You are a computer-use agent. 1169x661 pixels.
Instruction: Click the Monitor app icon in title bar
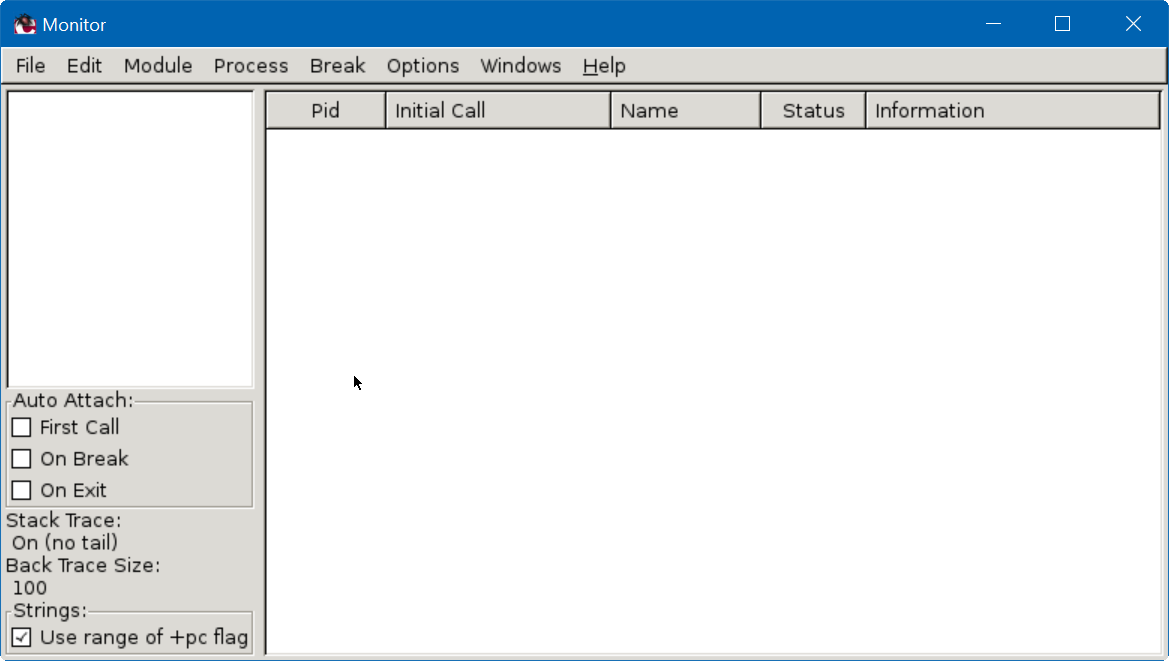[25, 25]
